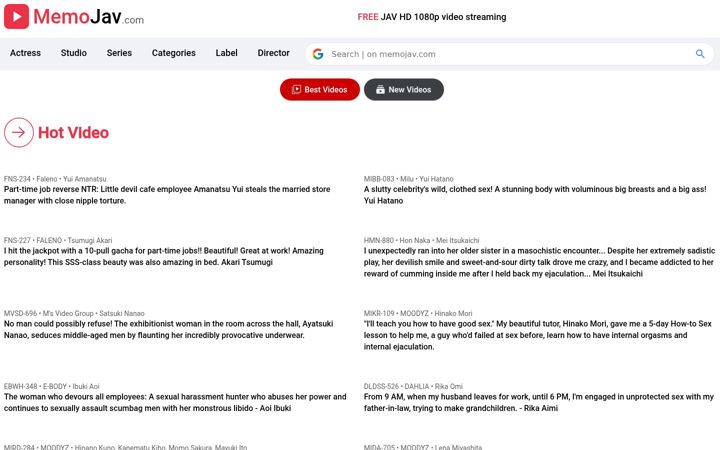
Task: Open the video title beneath FNS-227
Action: click(164, 256)
